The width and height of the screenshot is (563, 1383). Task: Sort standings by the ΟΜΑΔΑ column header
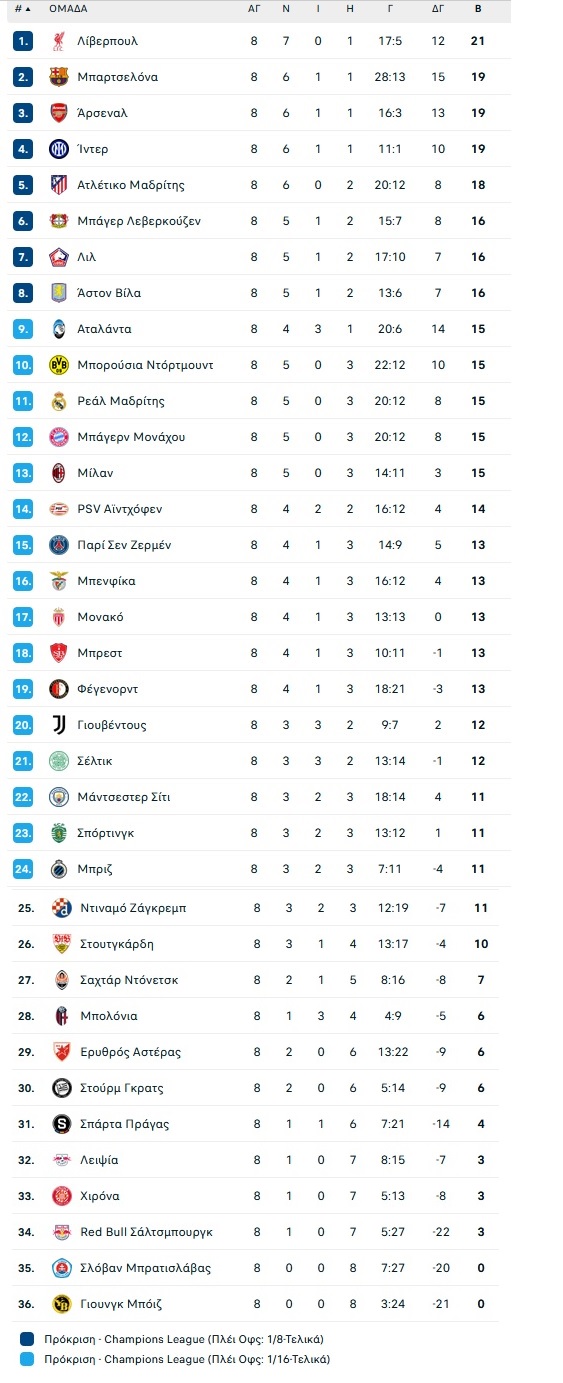68,8
